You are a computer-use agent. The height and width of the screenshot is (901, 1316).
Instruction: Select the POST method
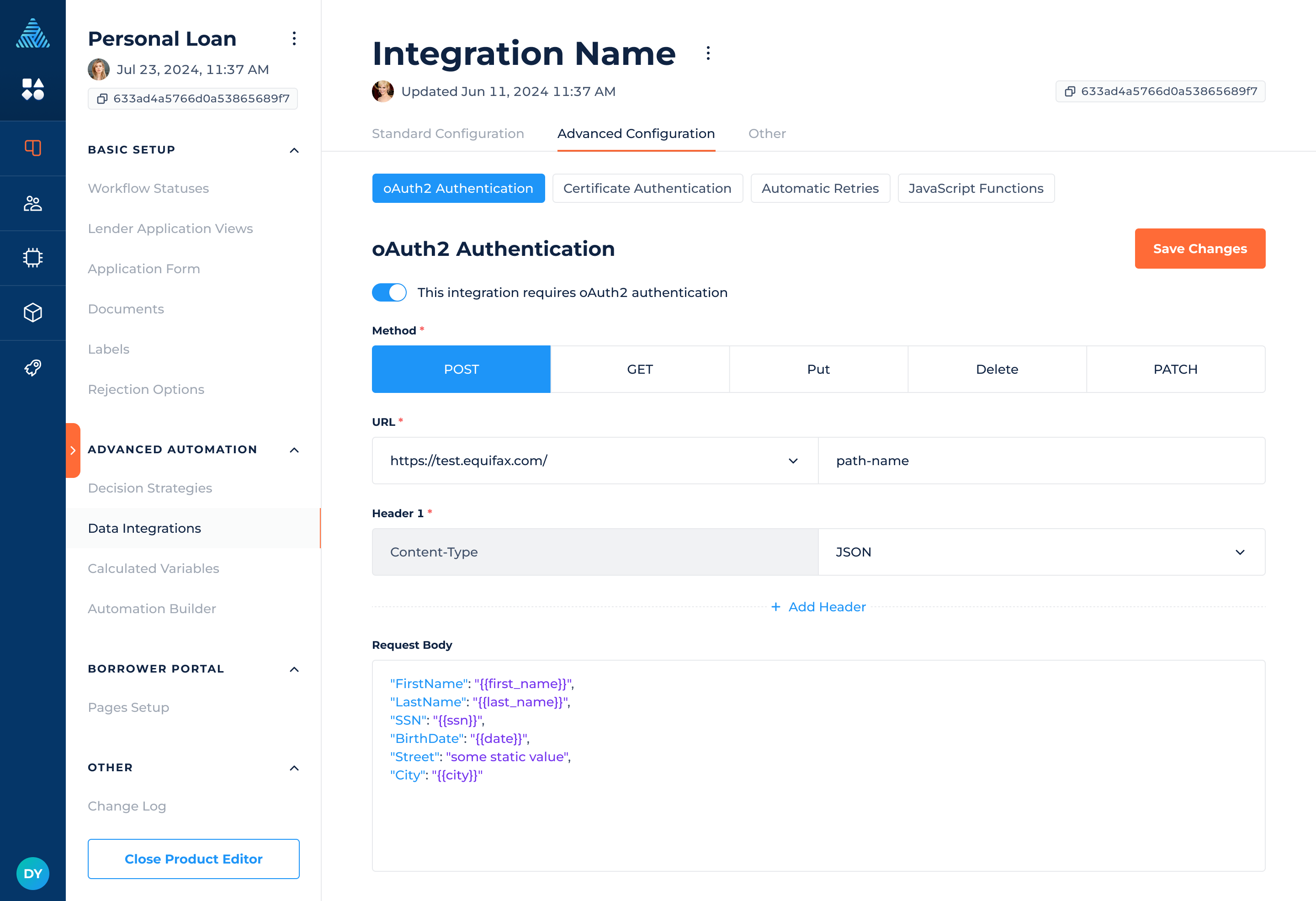461,369
